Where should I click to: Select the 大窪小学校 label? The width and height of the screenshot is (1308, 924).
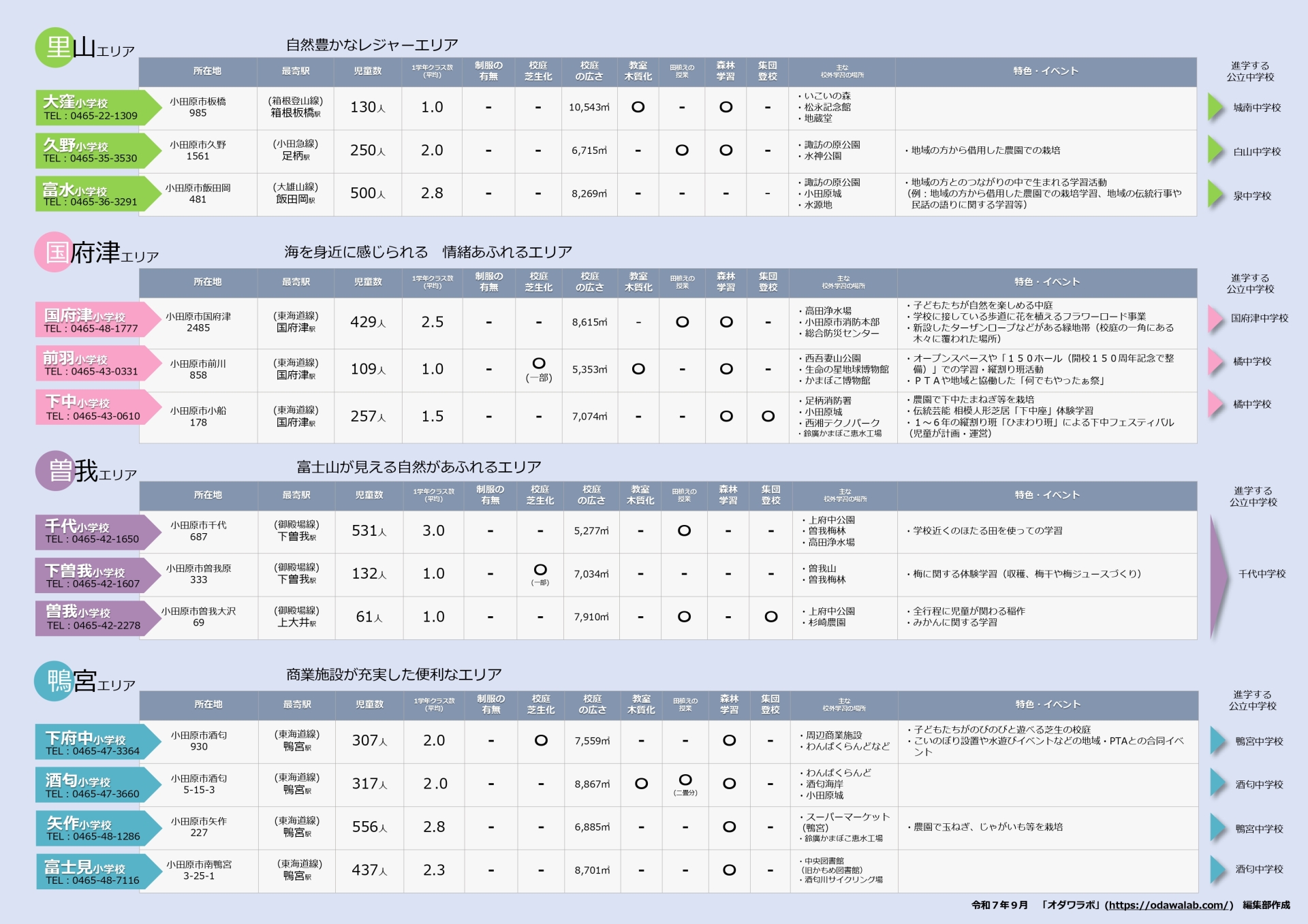coord(98,108)
